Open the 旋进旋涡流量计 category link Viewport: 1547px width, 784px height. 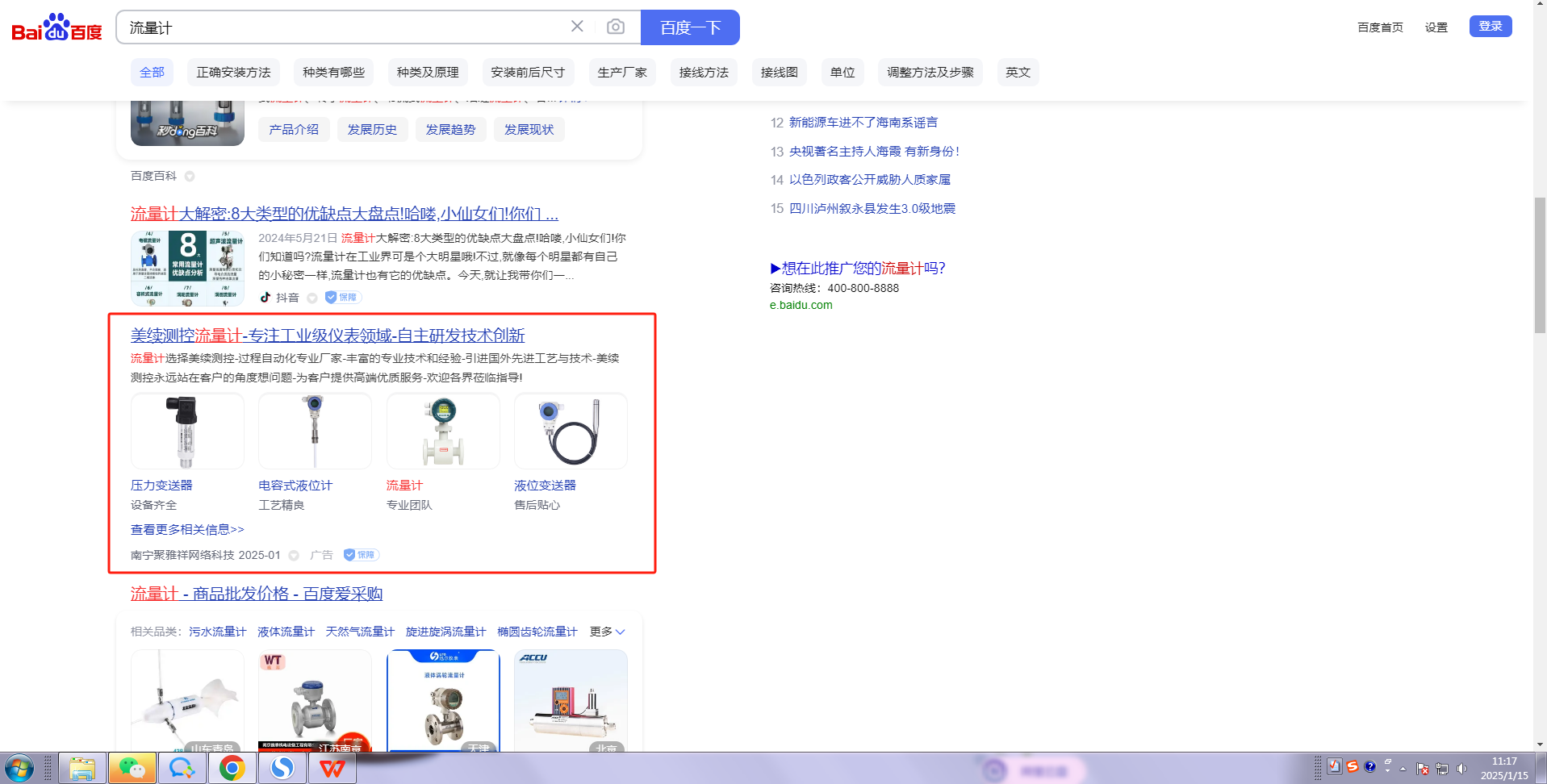click(x=446, y=632)
